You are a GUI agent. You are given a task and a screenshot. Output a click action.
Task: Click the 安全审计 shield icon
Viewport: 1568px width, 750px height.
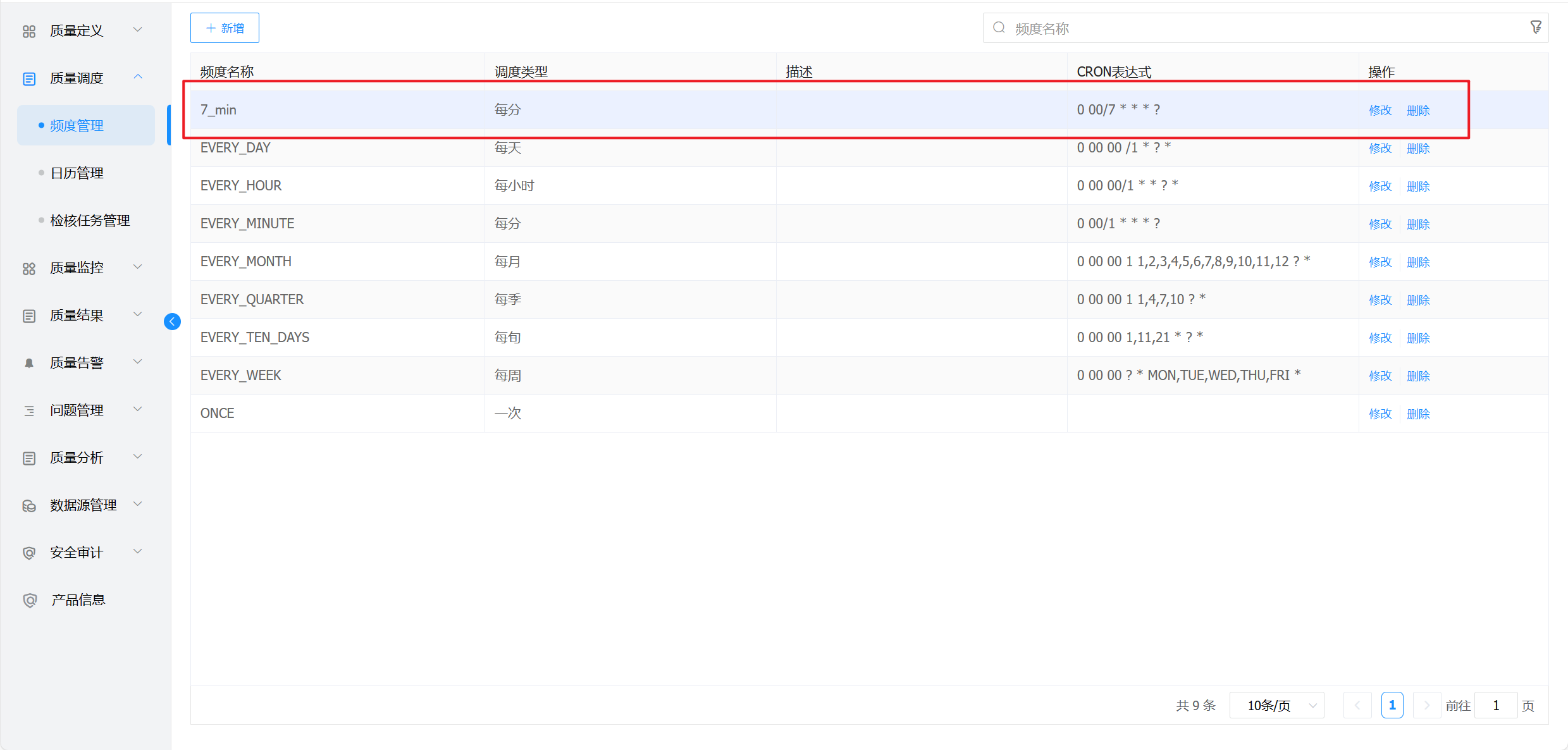click(x=29, y=553)
